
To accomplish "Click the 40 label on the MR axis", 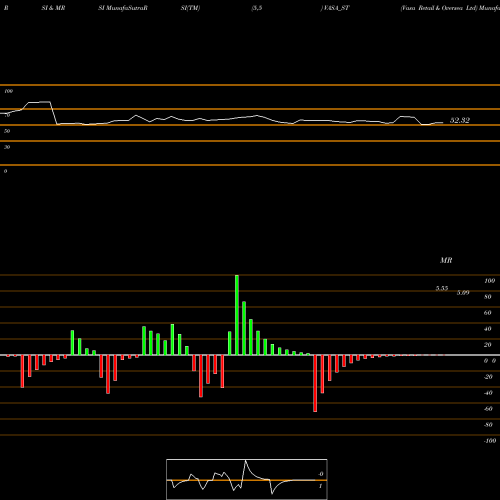I will click(488, 329).
